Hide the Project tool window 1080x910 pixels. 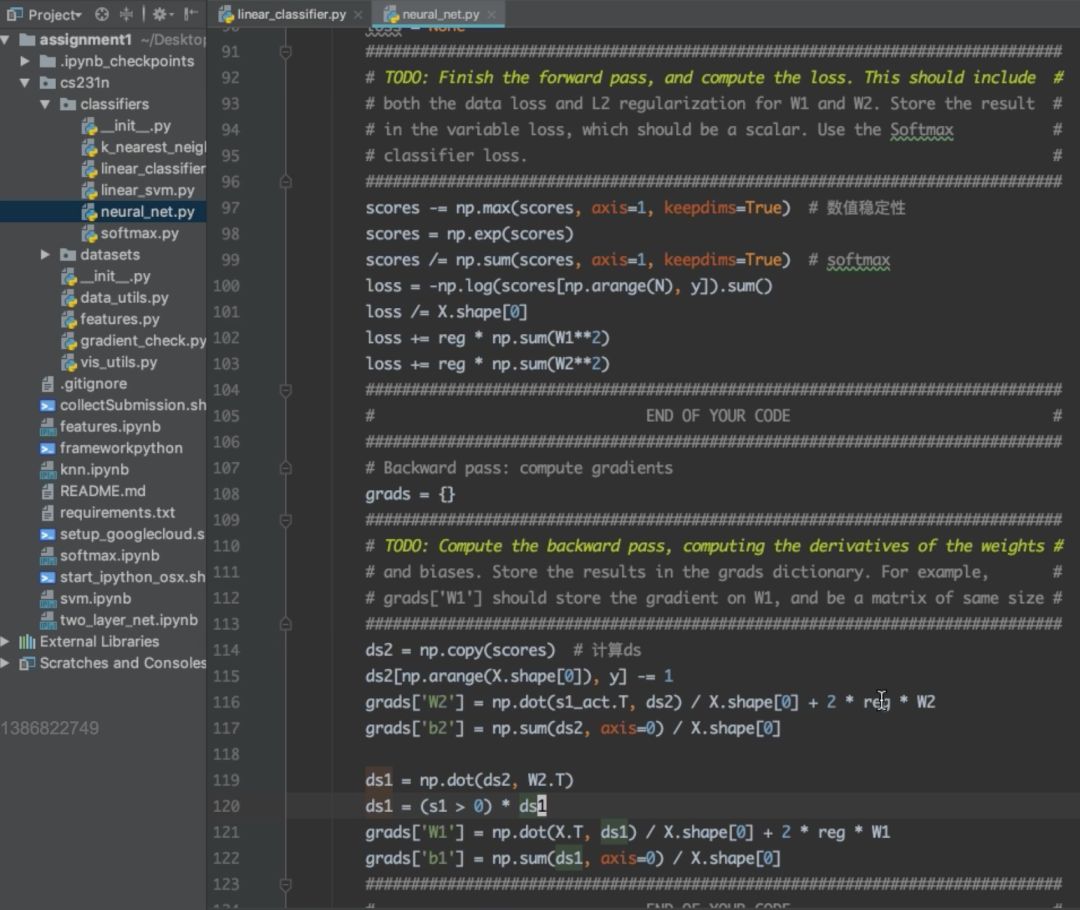click(191, 14)
